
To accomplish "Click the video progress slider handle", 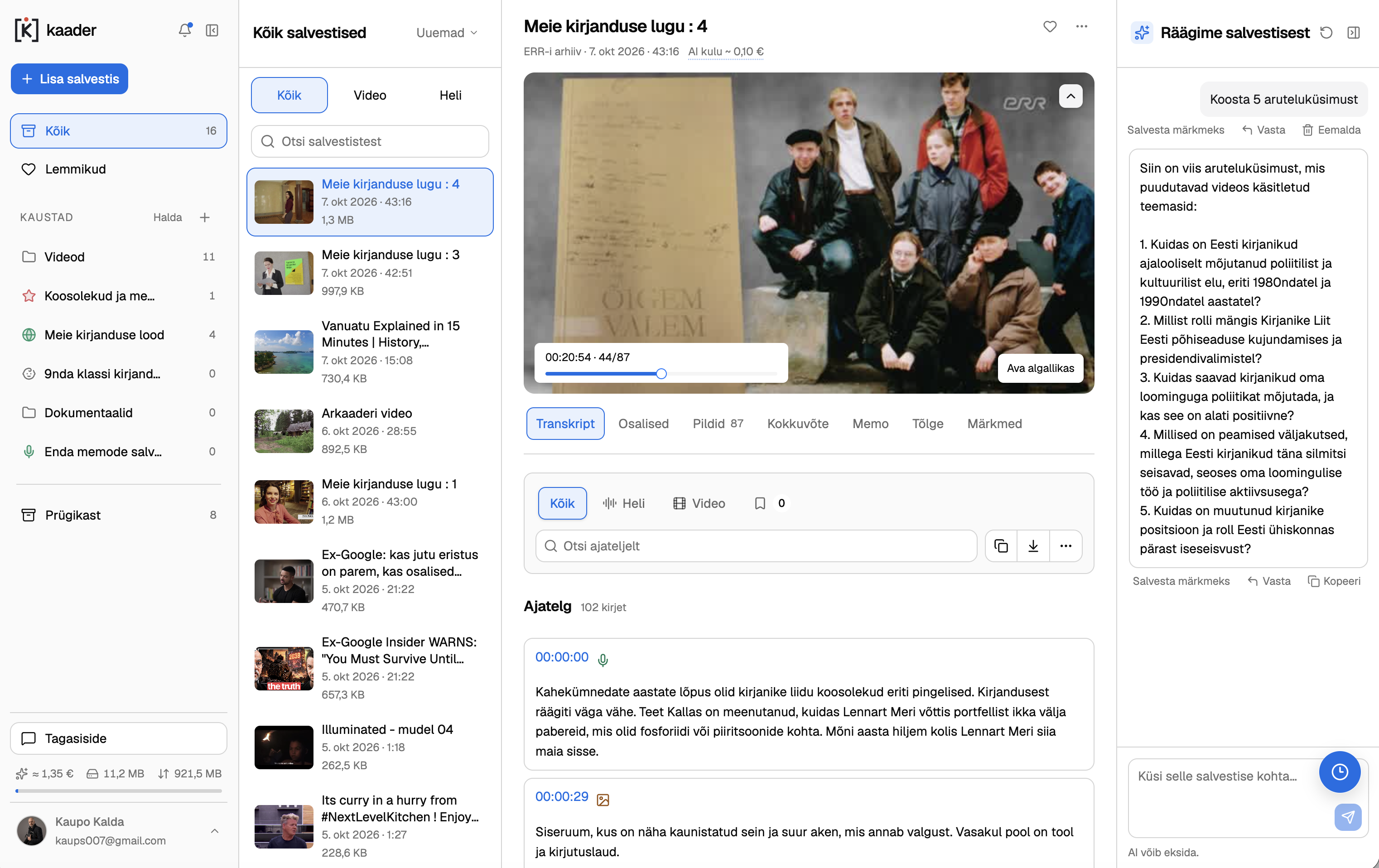I will [x=661, y=374].
